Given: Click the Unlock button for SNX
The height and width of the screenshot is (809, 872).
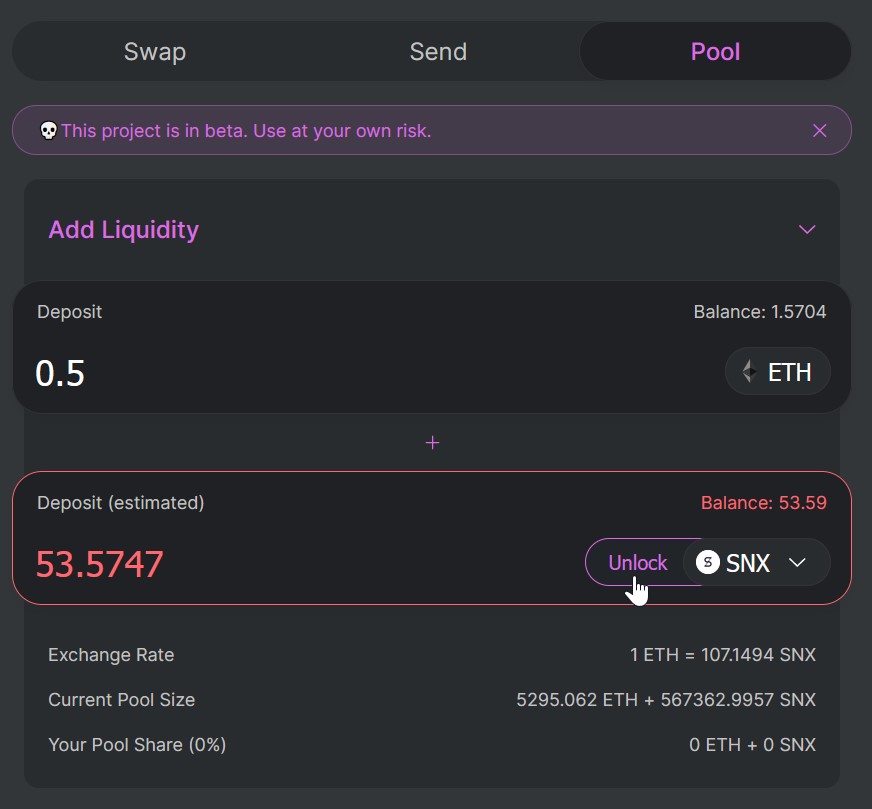Looking at the screenshot, I should point(637,562).
